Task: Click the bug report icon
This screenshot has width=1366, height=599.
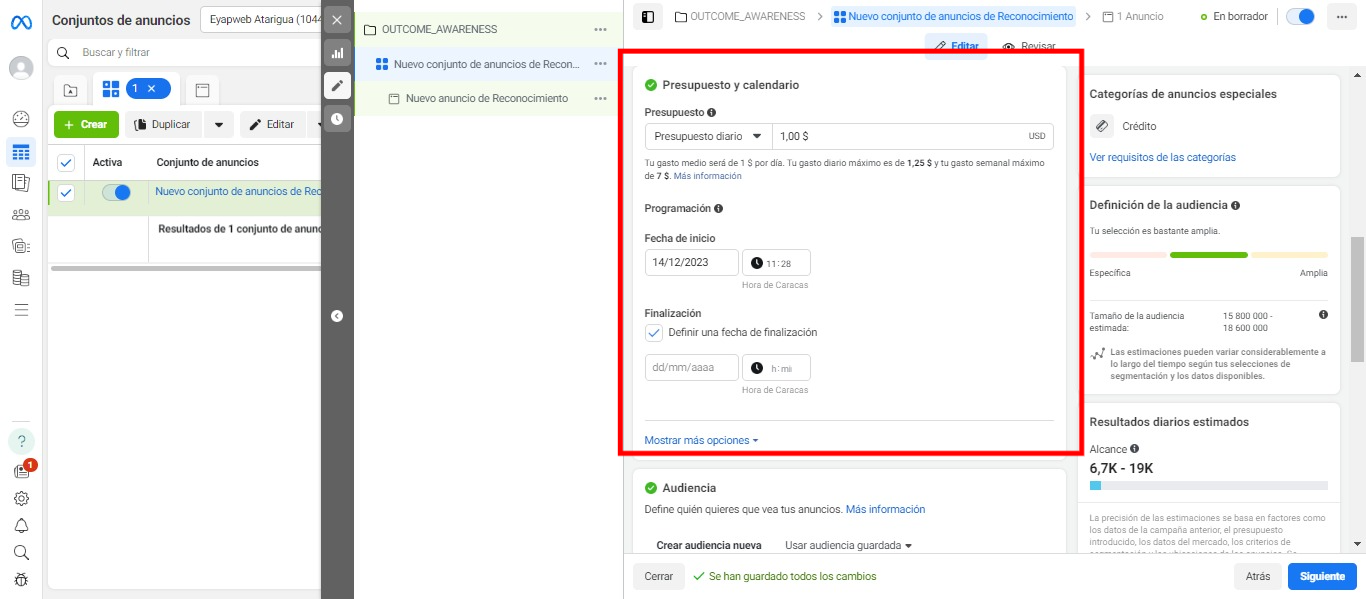Action: 21,579
